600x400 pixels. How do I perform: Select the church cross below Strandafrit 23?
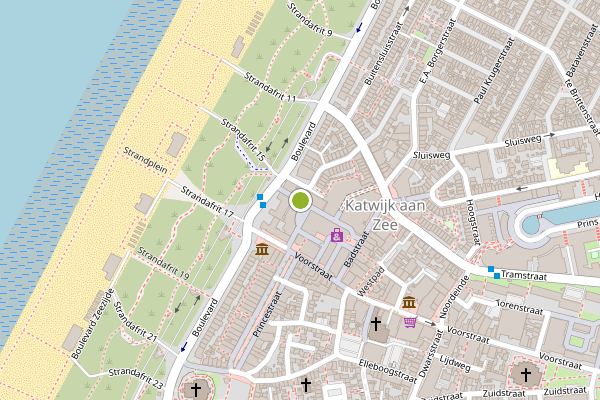coord(196,390)
